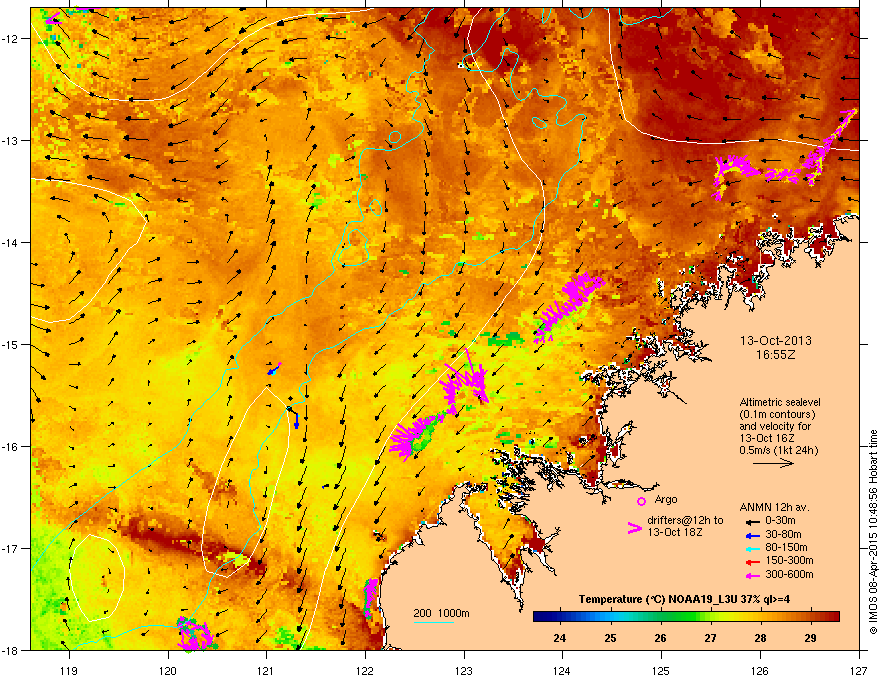The width and height of the screenshot is (880, 680).
Task: Click the latitude axis label -18
Action: [x=11, y=650]
